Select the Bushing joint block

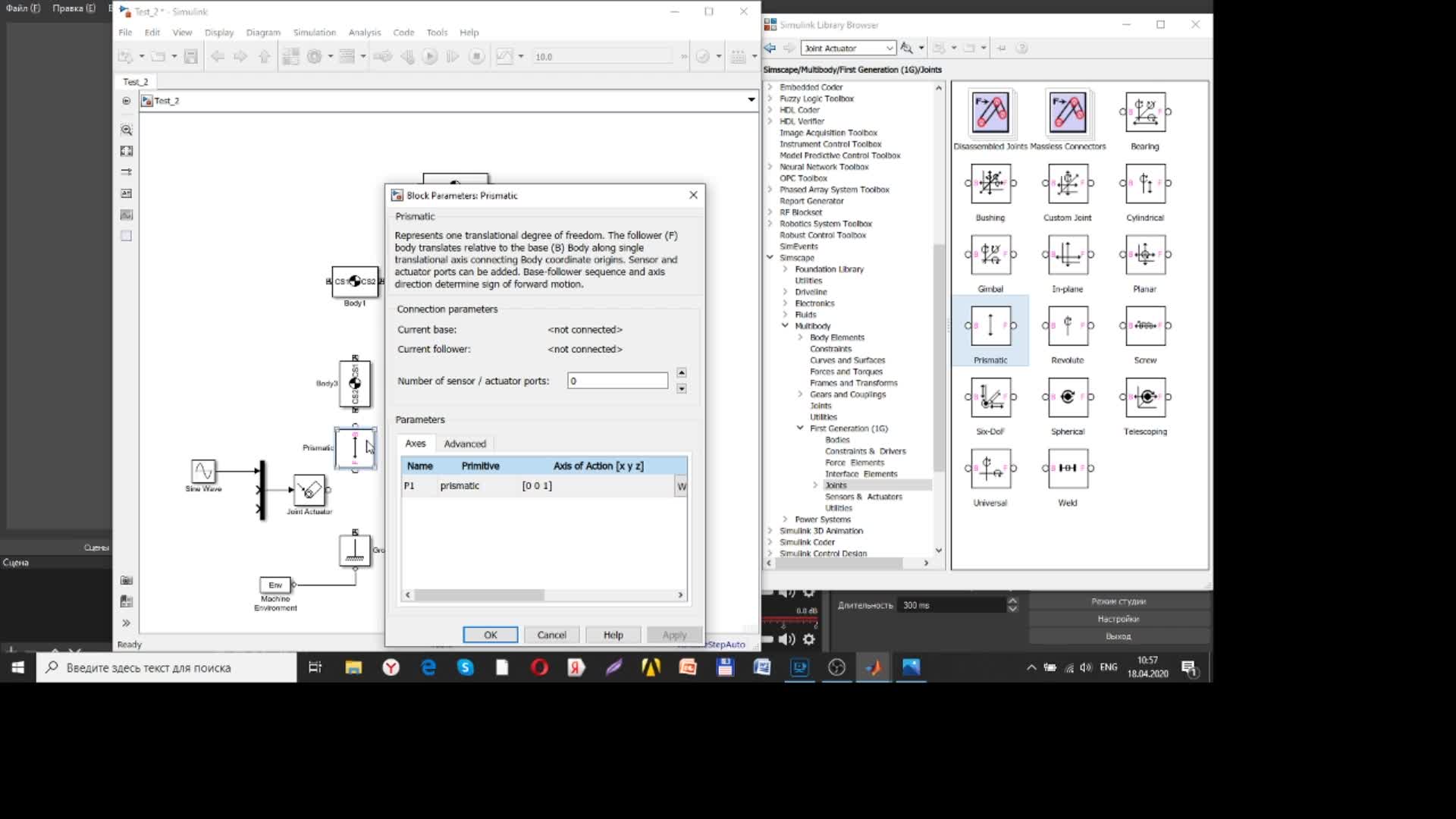pos(990,184)
